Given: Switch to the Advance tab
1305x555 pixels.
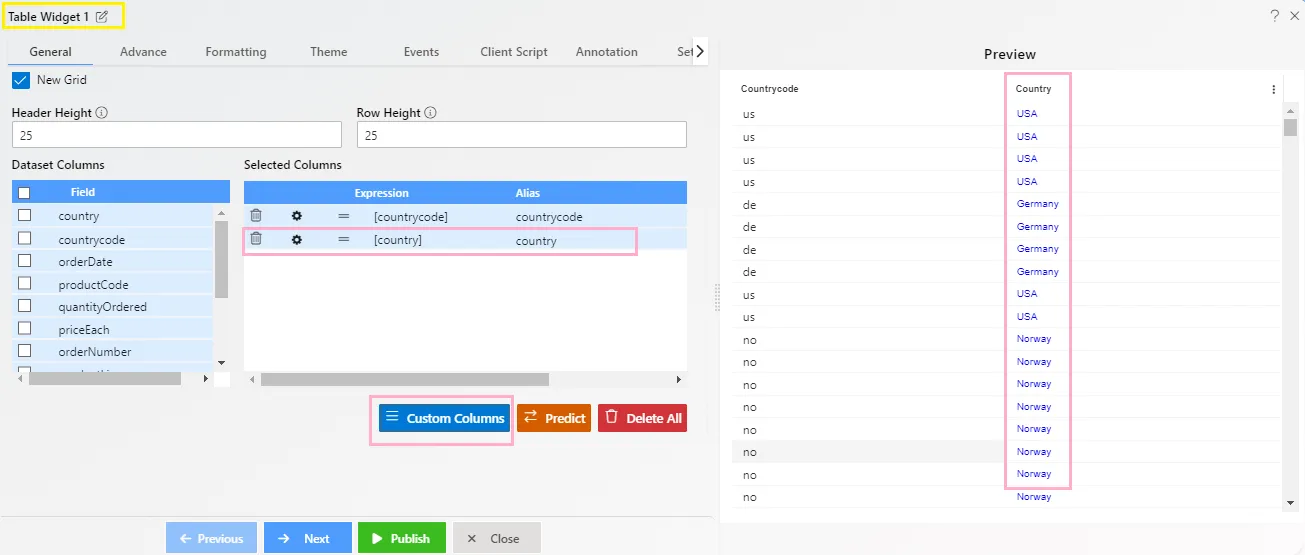Looking at the screenshot, I should point(143,52).
